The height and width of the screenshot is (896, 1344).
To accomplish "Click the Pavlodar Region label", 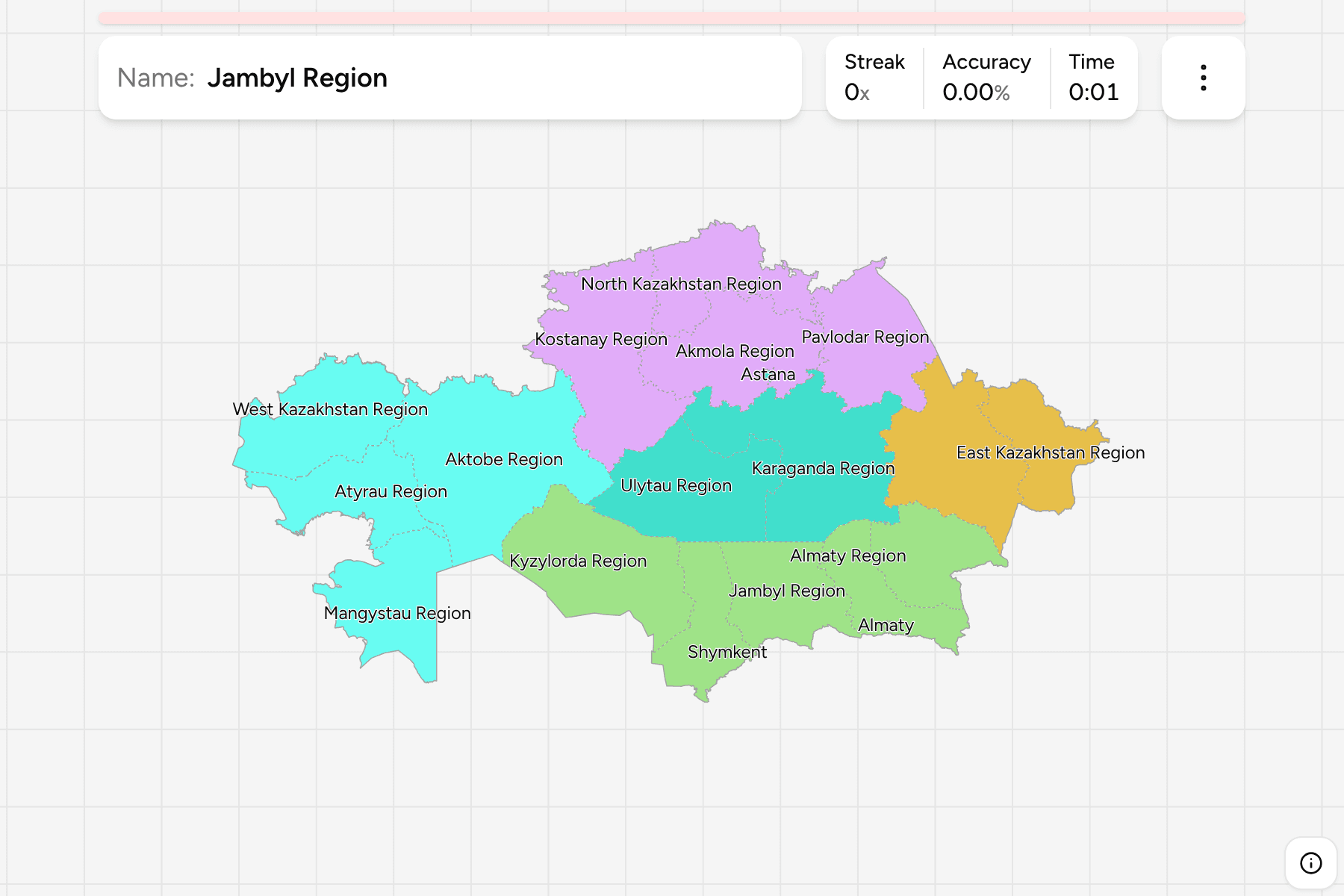I will pyautogui.click(x=865, y=337).
